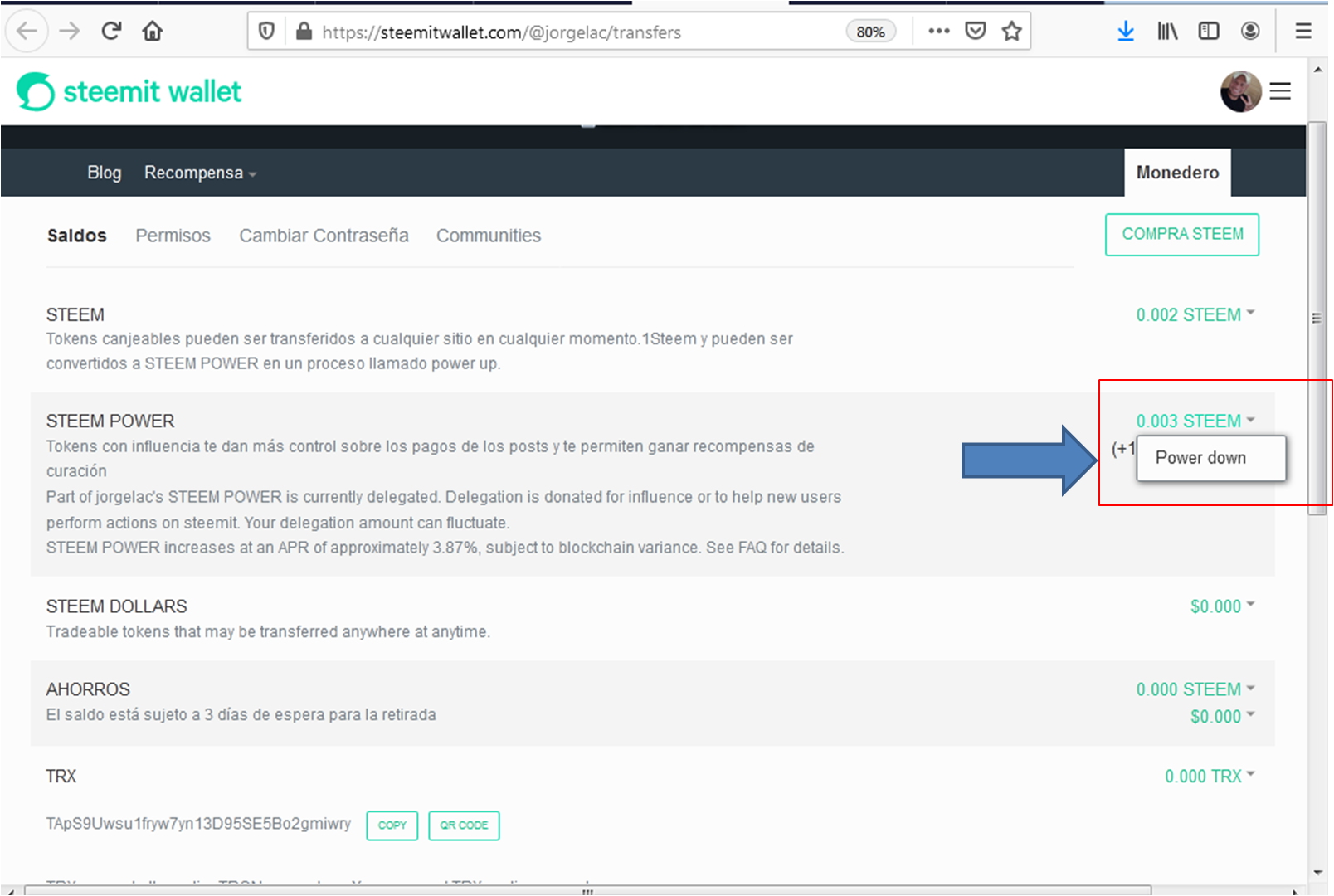Open the Firefox account icon

pyautogui.click(x=1250, y=32)
